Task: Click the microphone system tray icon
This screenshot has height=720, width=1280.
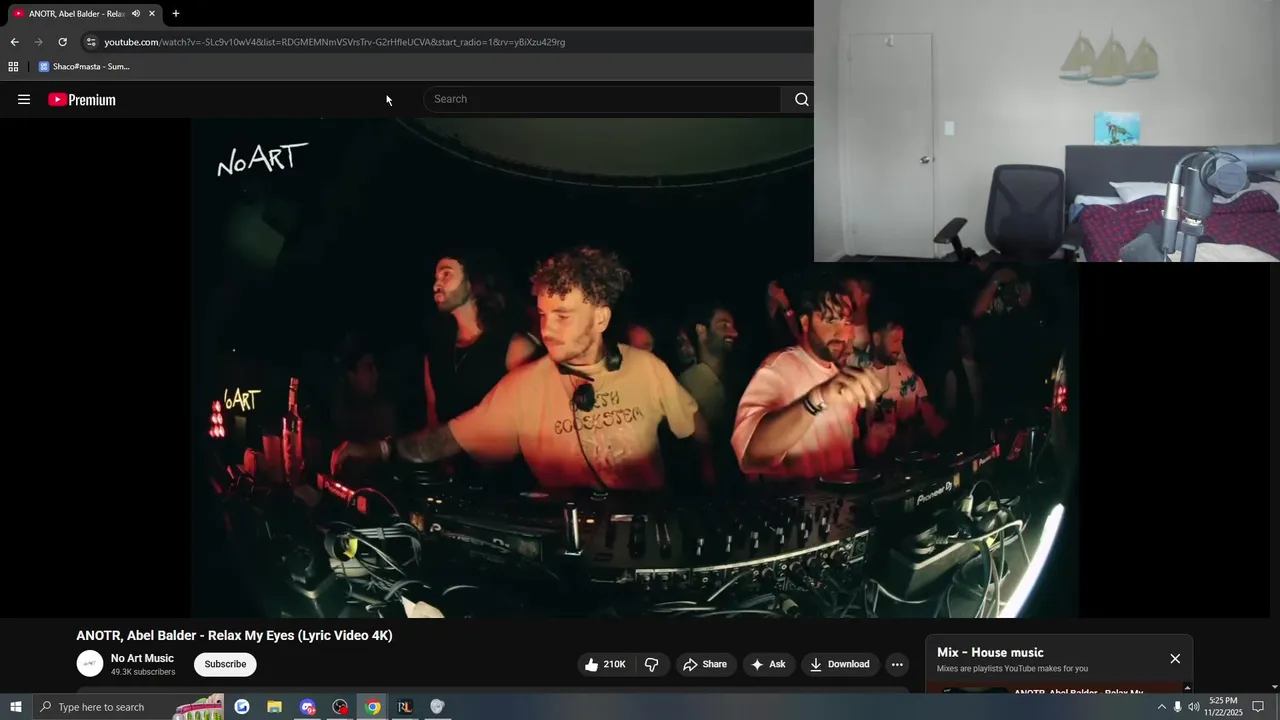Action: point(1177,707)
